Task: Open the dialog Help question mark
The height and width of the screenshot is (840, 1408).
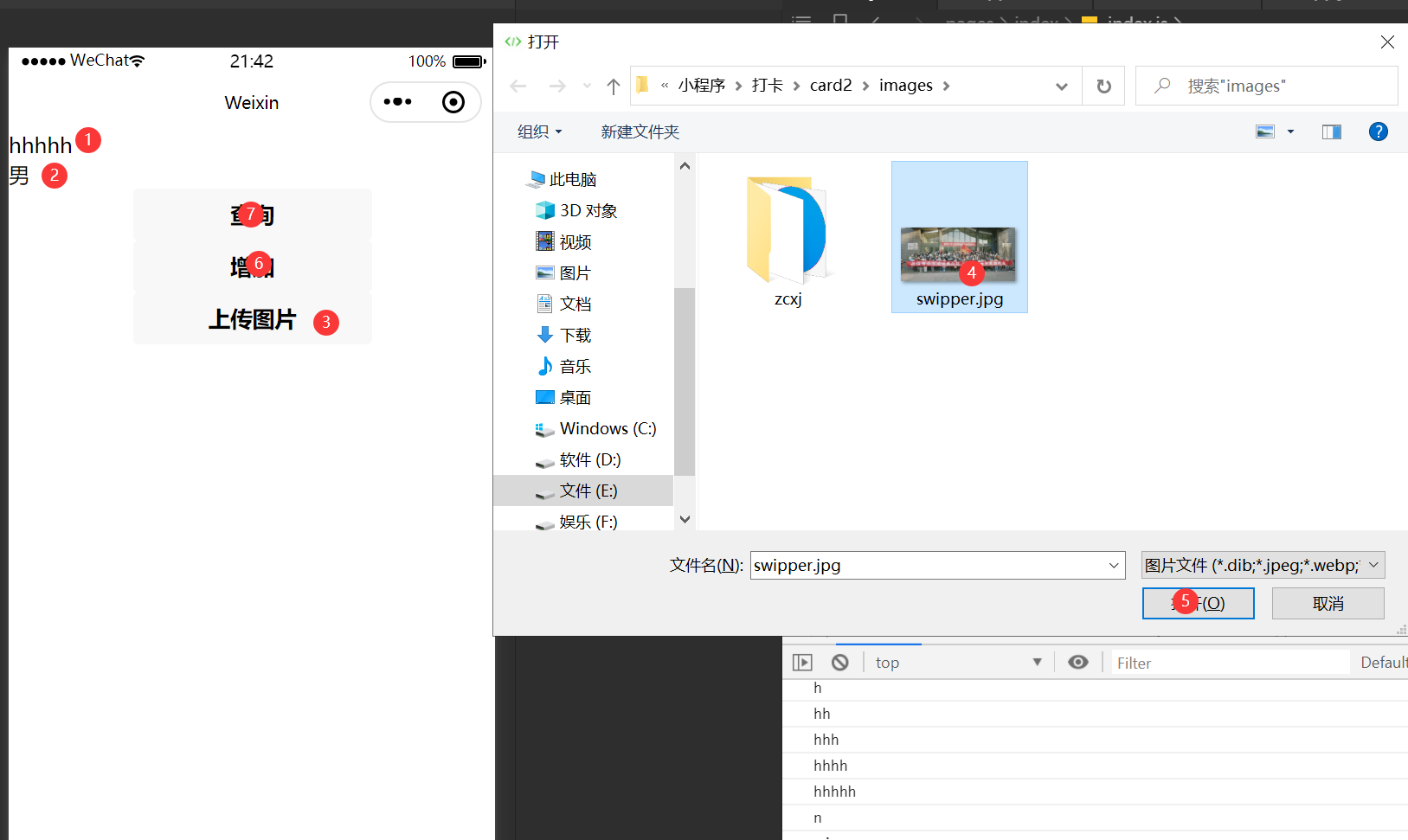Action: point(1378,131)
